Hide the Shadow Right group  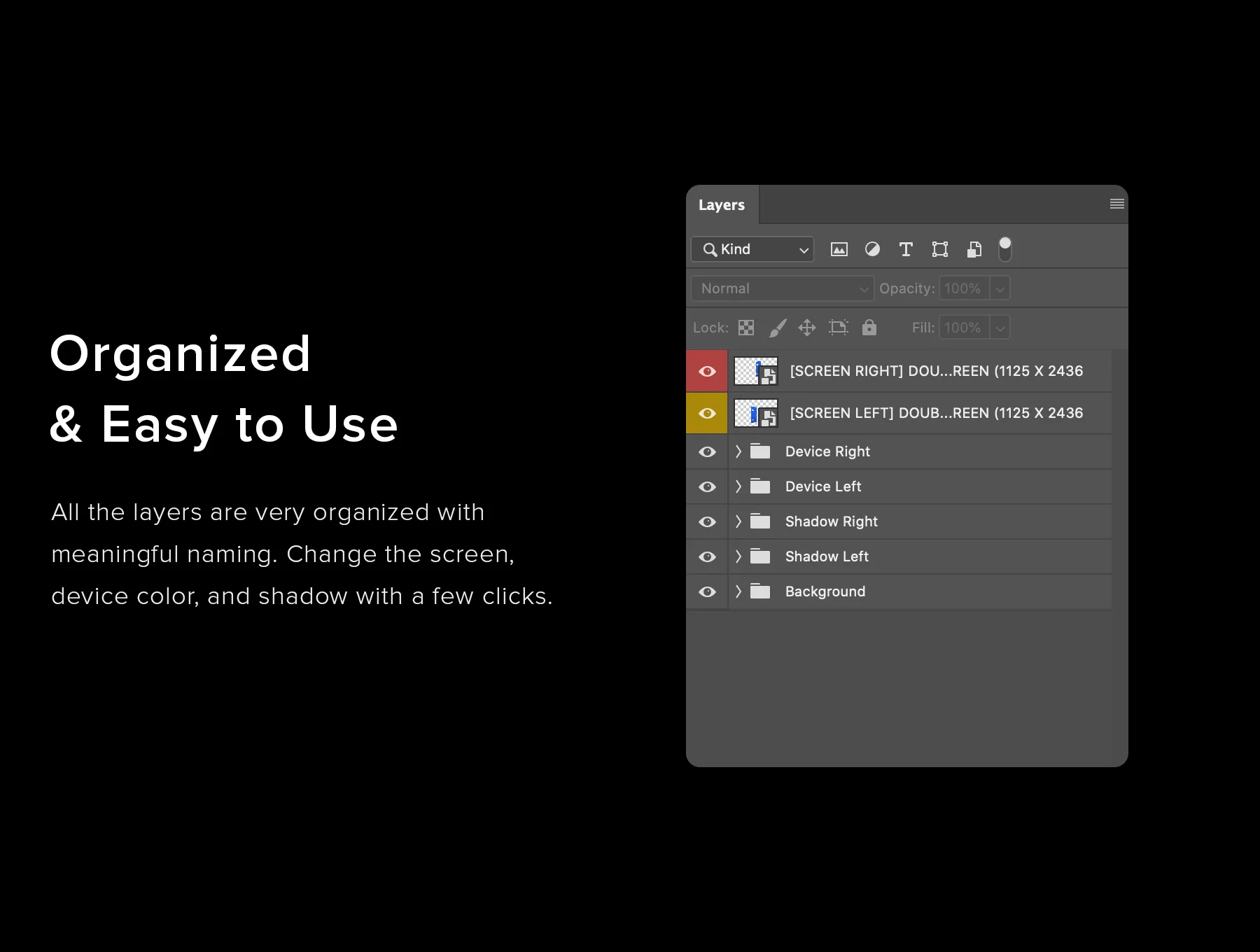[x=707, y=521]
